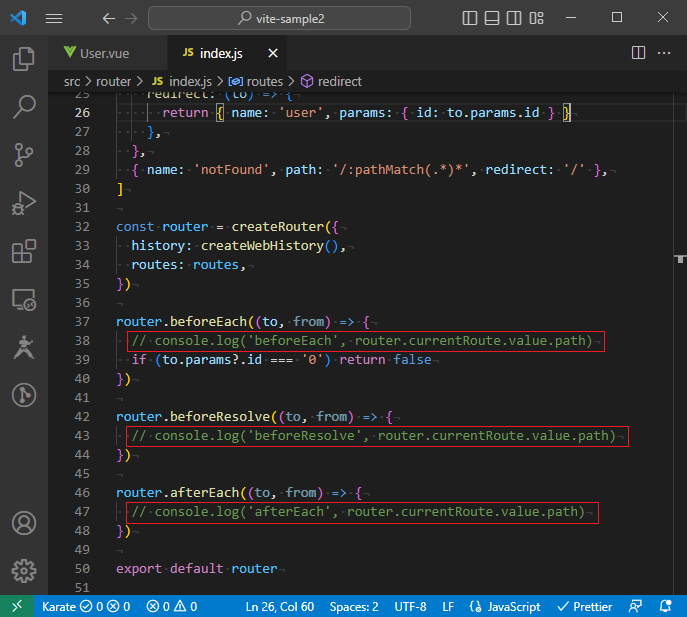Click Ln 26, Col 60 cursor position
687x617 pixels.
coord(280,606)
